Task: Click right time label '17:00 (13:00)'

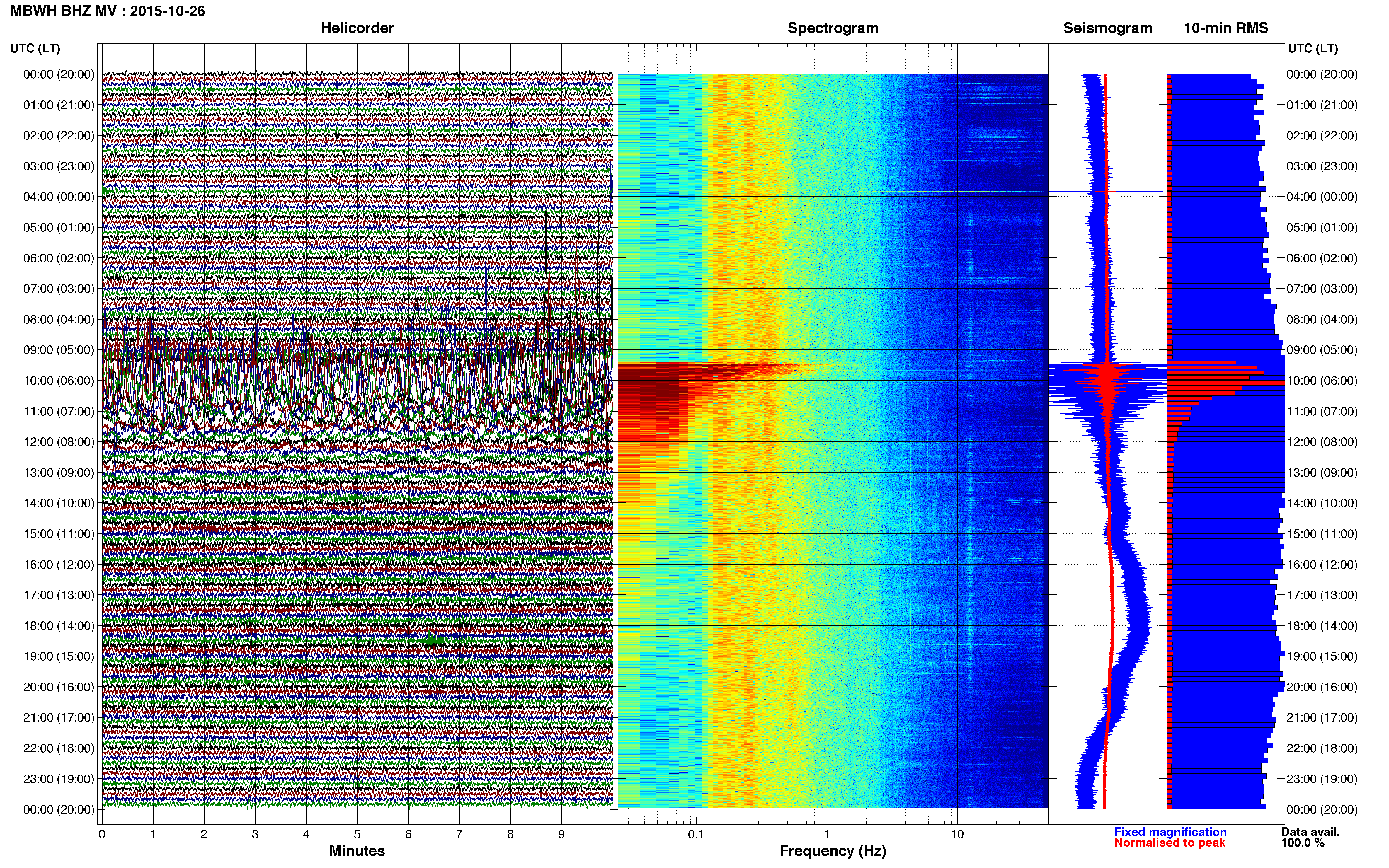Action: pyautogui.click(x=1322, y=595)
